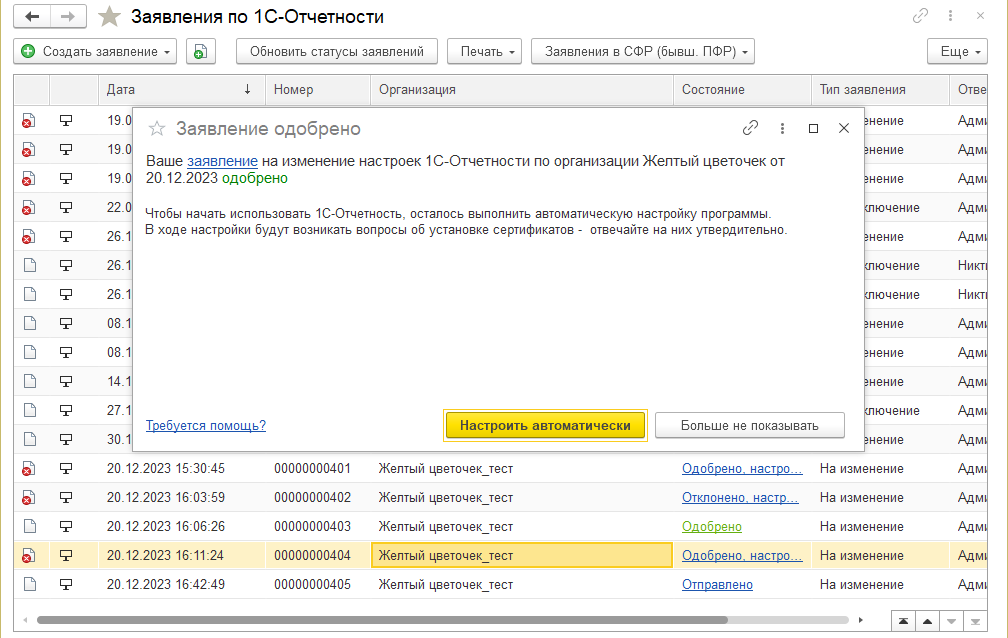This screenshot has width=1008, height=638.
Task: Open Одобрено, настро… status of row 00000000401
Action: [x=742, y=469]
